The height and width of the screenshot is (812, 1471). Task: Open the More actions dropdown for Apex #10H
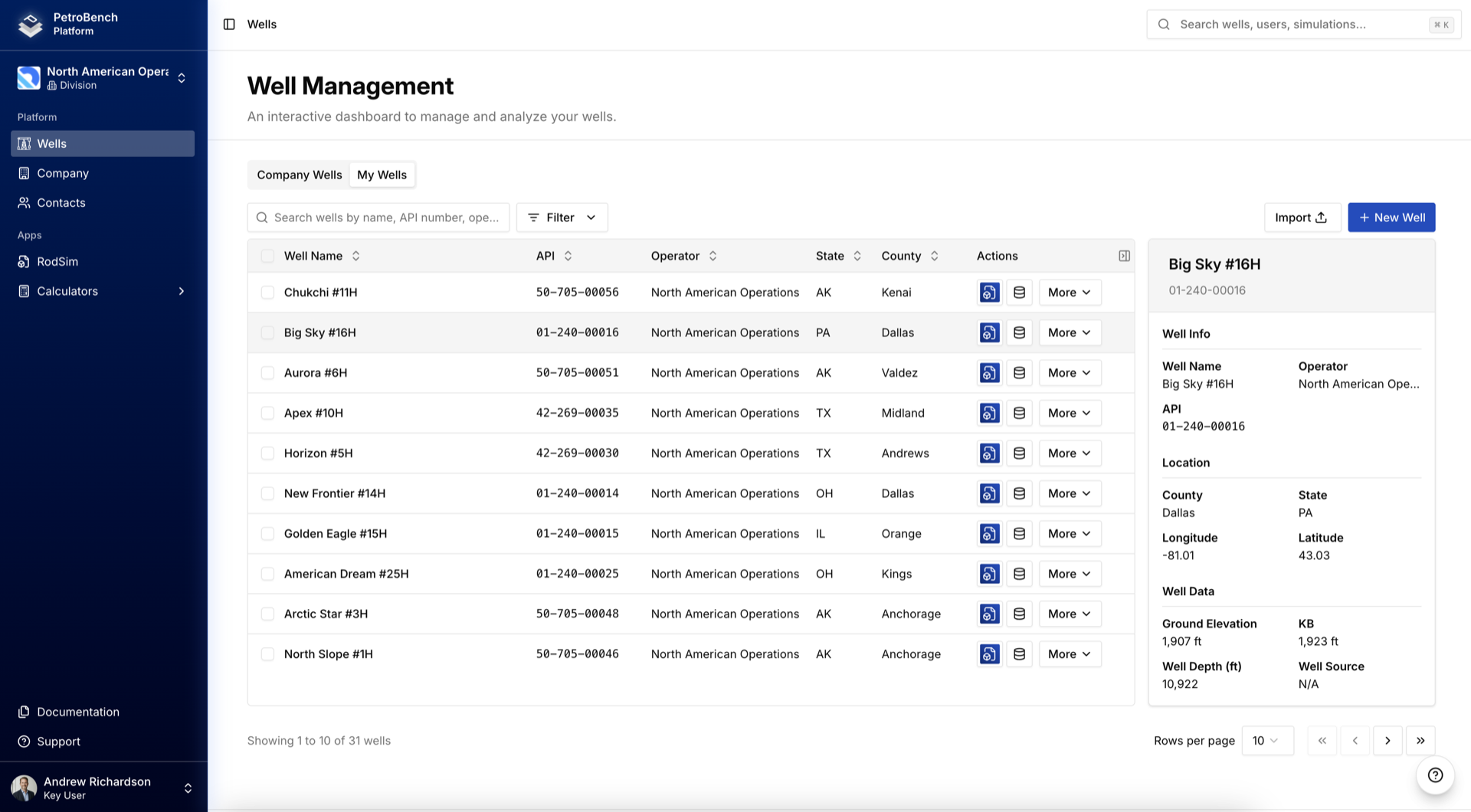(1070, 413)
